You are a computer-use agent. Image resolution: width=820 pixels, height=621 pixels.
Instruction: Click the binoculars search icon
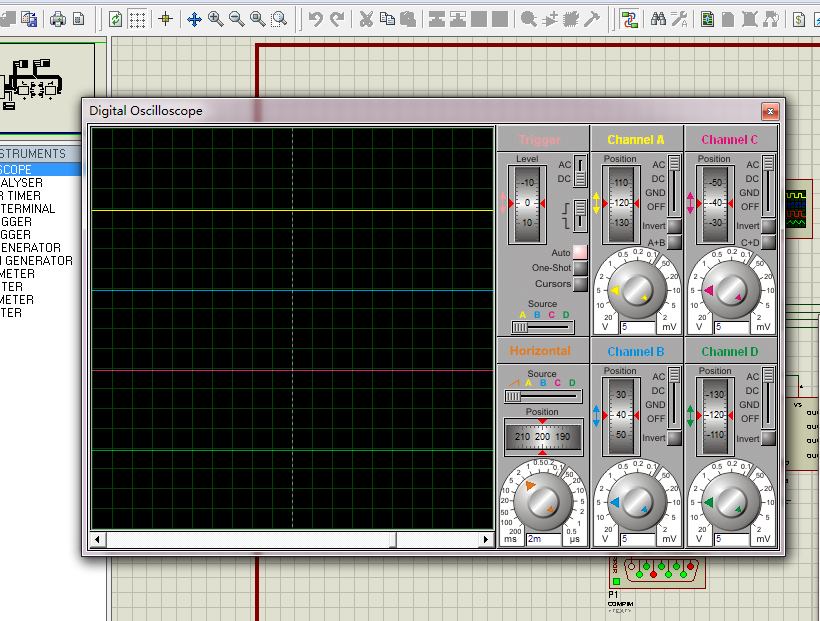pyautogui.click(x=658, y=19)
